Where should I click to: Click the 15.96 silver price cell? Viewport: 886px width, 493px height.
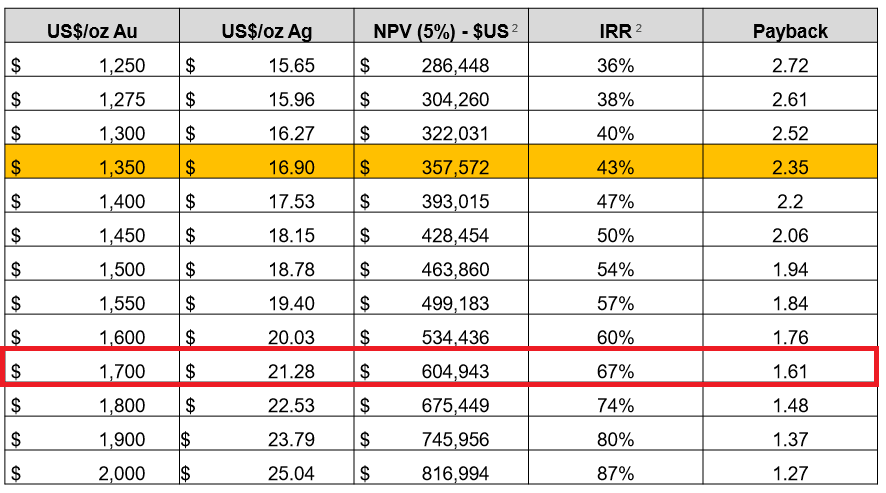[267, 100]
